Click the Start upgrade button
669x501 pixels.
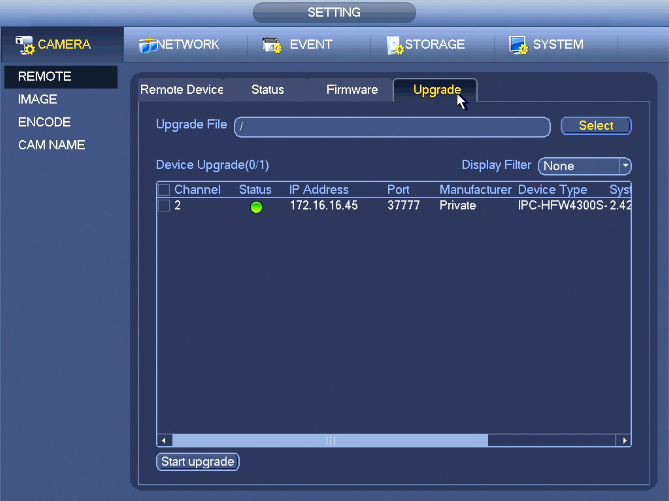[x=198, y=462]
